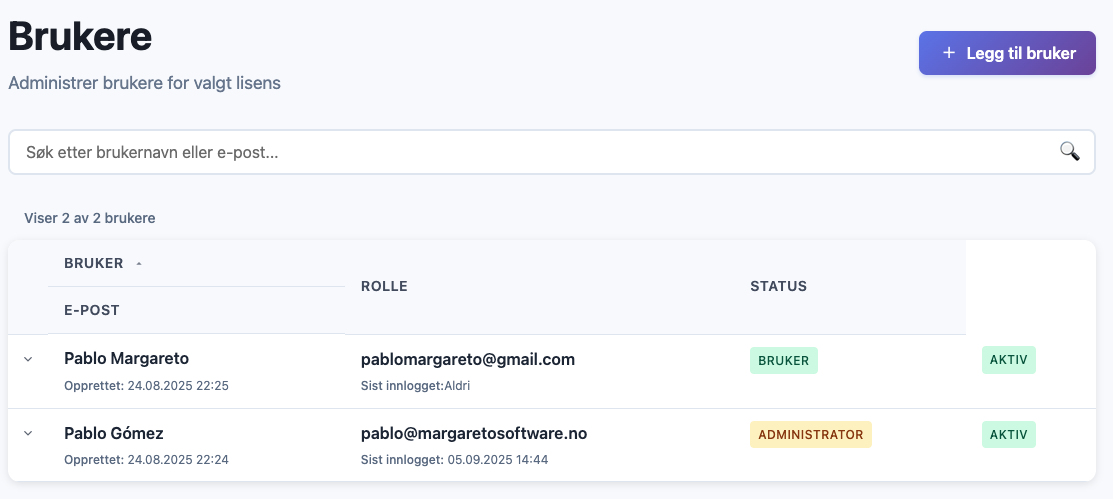
Task: Click the ROLLE column header
Action: tap(384, 287)
